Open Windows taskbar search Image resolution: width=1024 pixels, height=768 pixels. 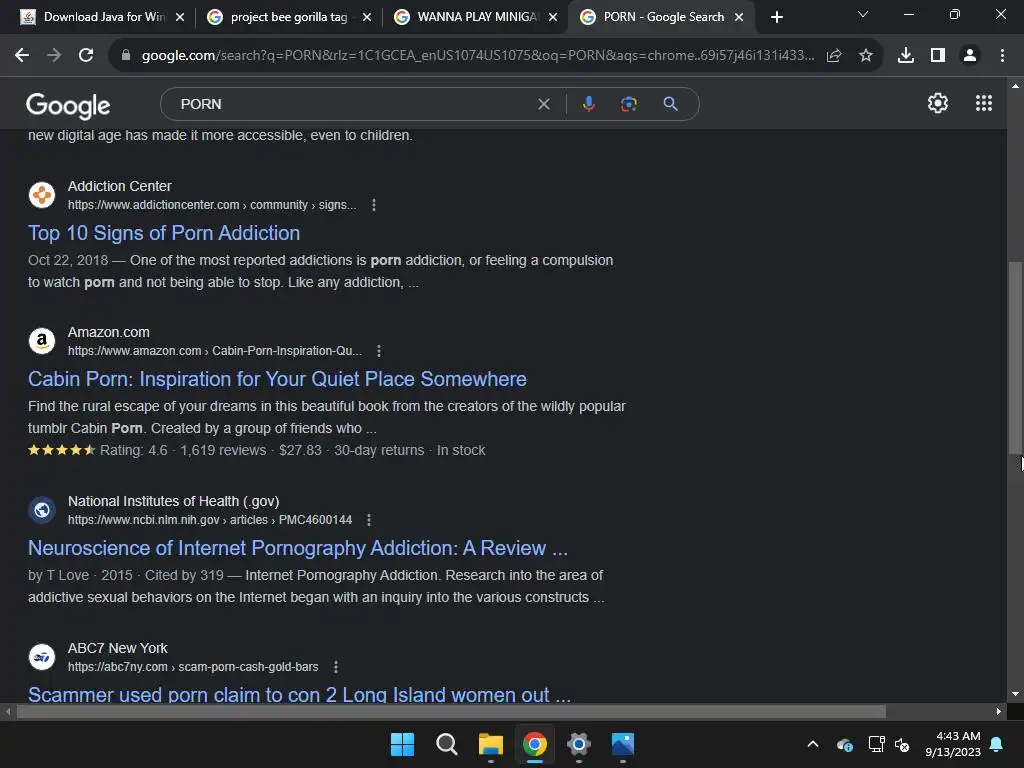447,744
